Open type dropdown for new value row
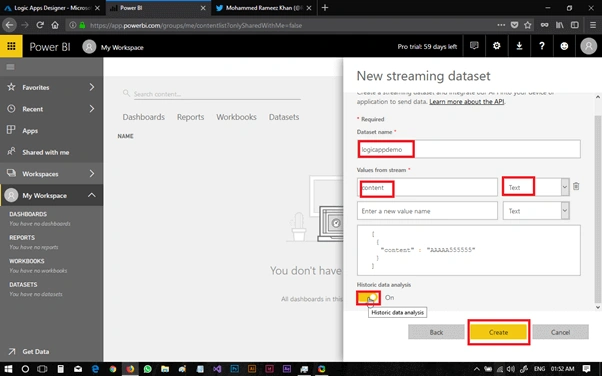Image resolution: width=602 pixels, height=376 pixels. 564,211
